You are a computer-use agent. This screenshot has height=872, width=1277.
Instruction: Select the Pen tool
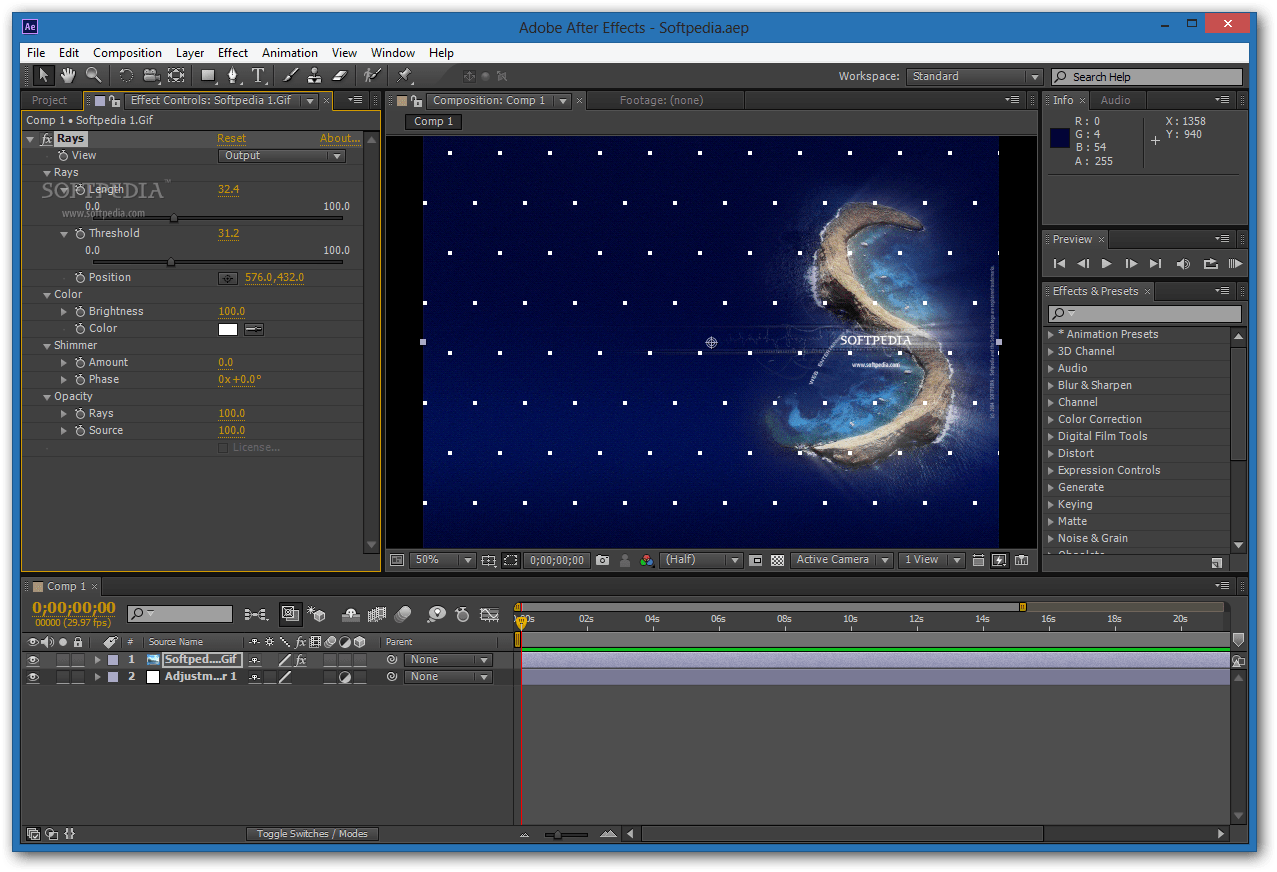(x=233, y=75)
